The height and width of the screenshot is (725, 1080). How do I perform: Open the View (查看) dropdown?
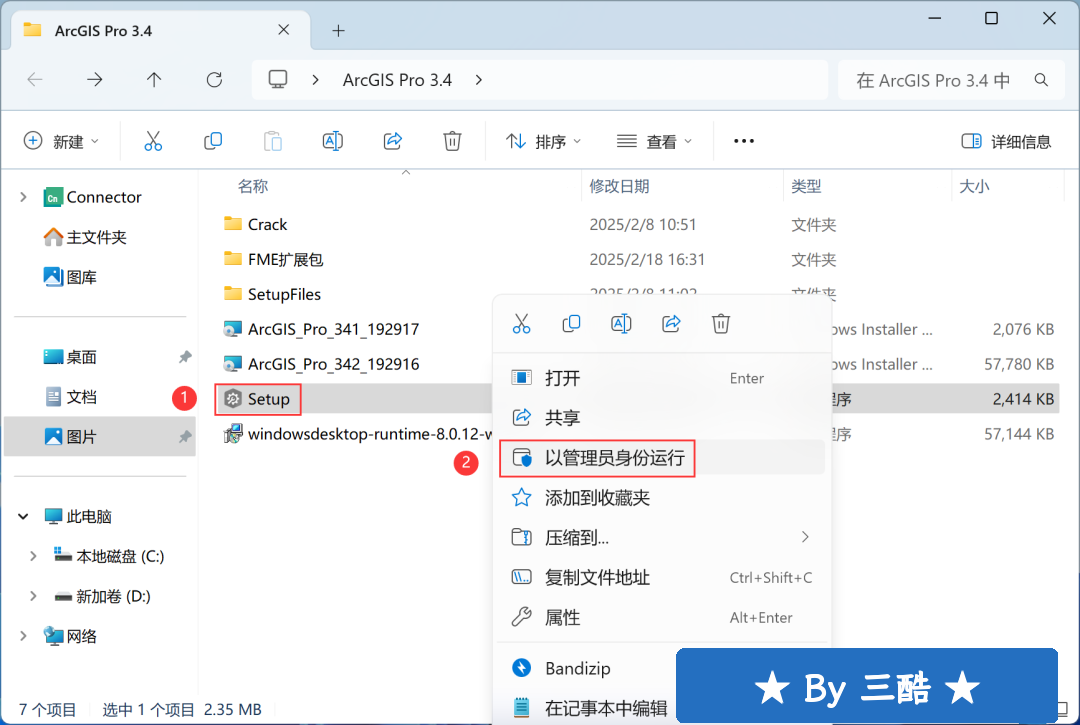[x=654, y=141]
